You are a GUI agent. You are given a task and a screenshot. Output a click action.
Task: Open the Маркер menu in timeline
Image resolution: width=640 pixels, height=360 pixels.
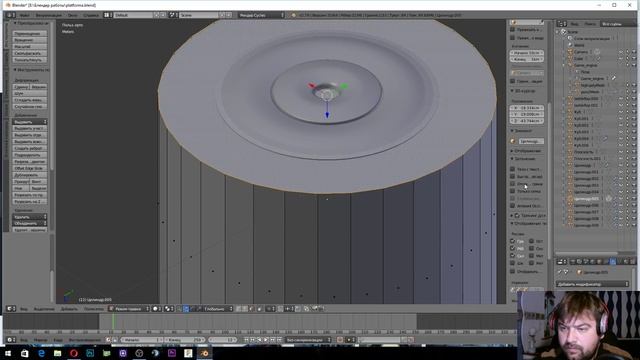point(40,340)
